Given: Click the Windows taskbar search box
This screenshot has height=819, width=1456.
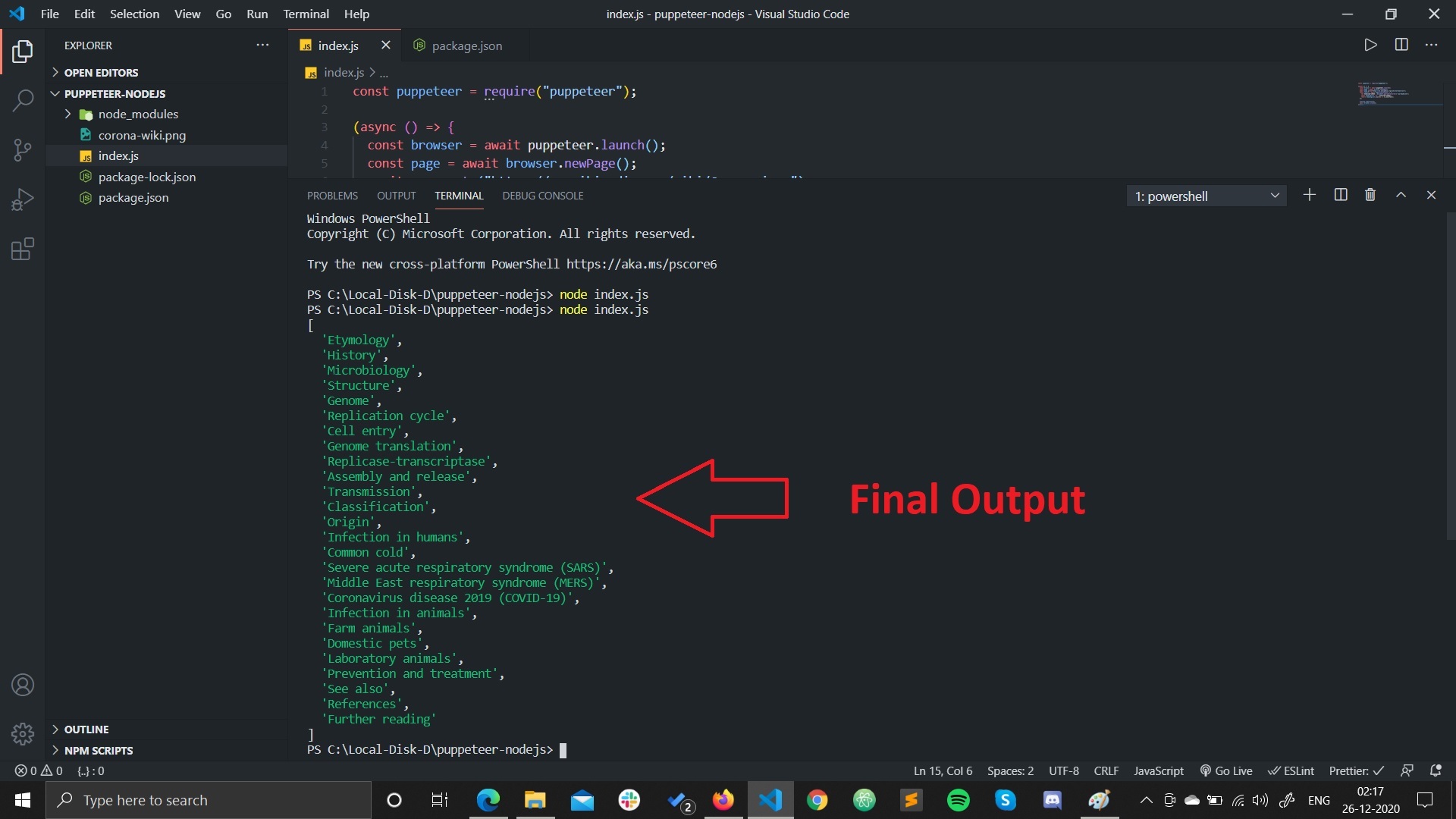Looking at the screenshot, I should (x=209, y=800).
